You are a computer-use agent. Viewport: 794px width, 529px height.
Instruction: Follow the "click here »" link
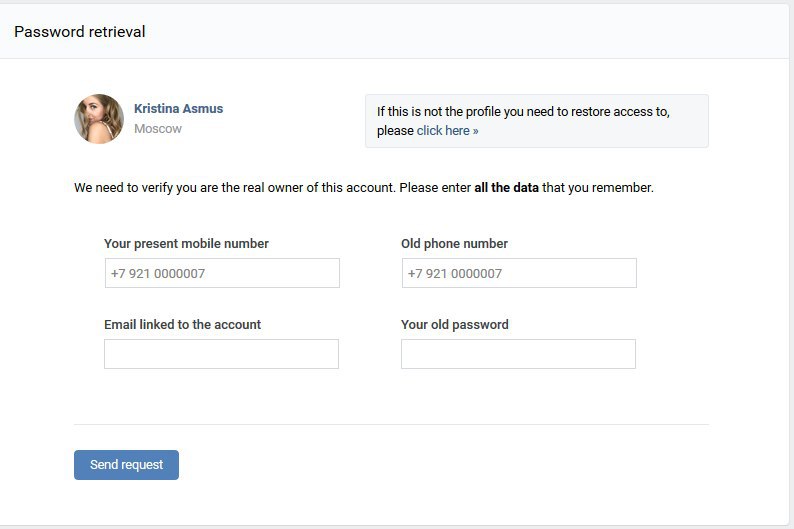pyautogui.click(x=447, y=131)
